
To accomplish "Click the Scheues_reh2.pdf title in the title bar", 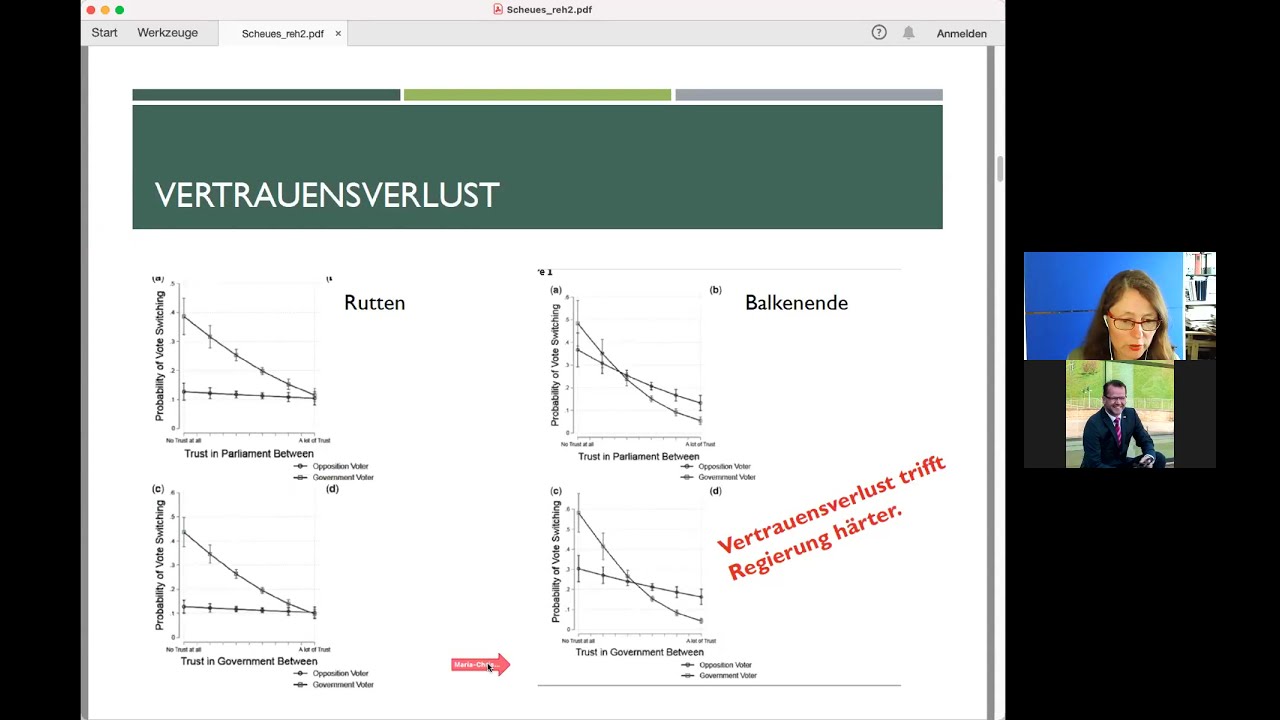I will (549, 10).
